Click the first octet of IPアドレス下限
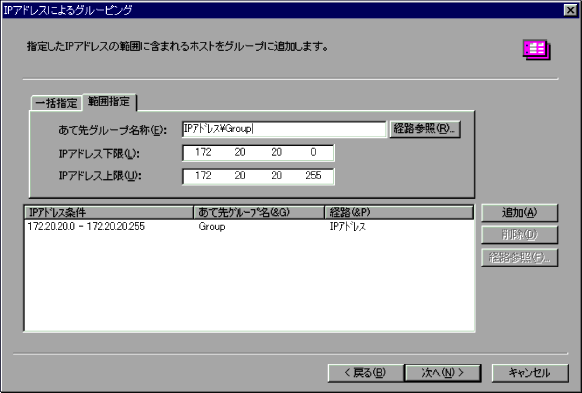The width and height of the screenshot is (582, 393). click(203, 153)
